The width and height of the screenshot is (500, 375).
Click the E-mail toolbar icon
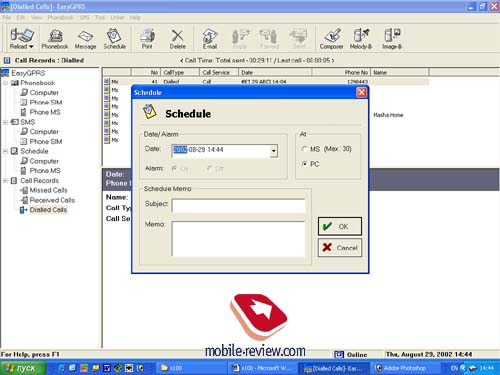click(x=210, y=39)
